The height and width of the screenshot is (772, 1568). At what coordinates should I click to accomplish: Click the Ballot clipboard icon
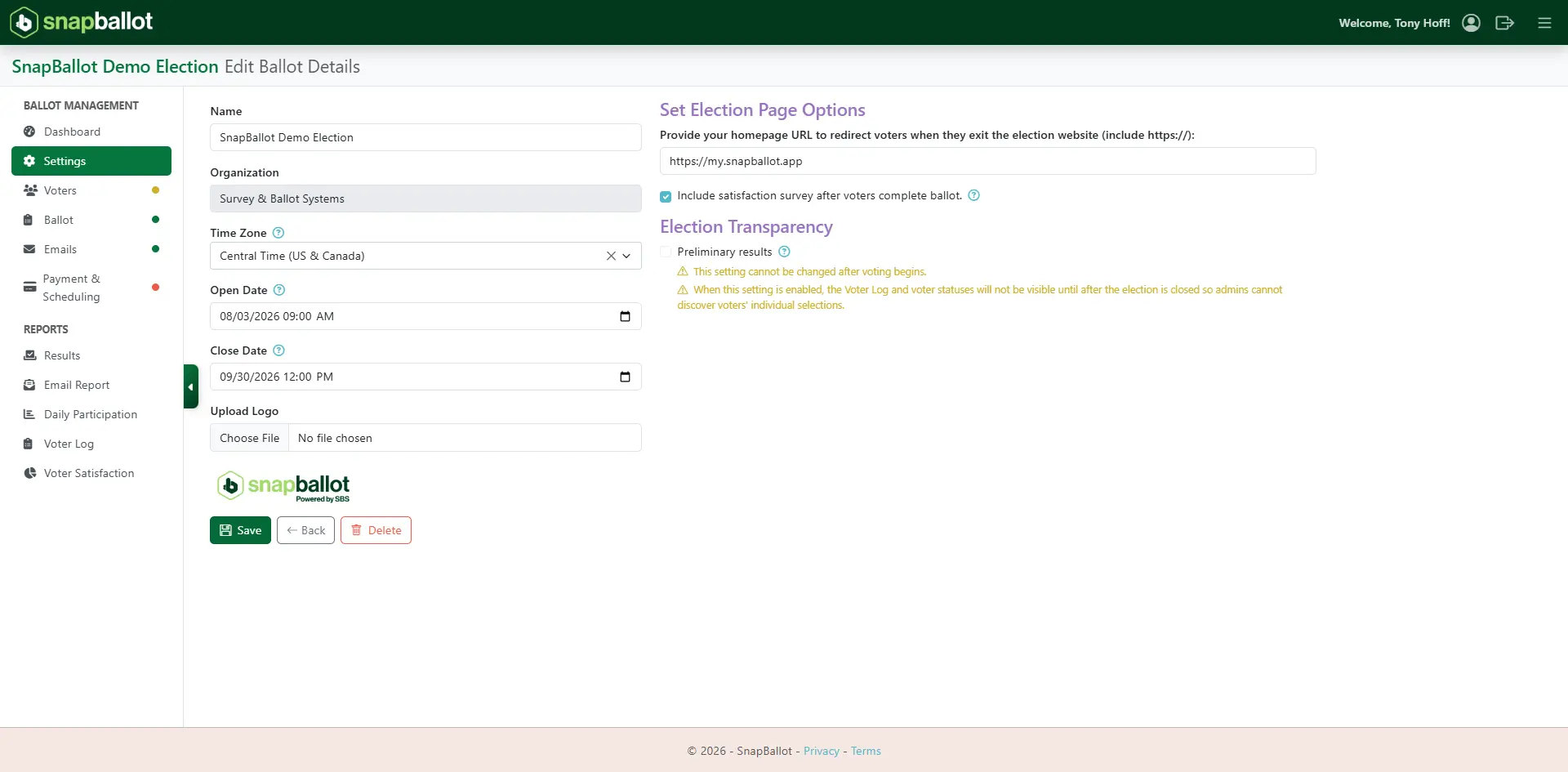(x=29, y=220)
